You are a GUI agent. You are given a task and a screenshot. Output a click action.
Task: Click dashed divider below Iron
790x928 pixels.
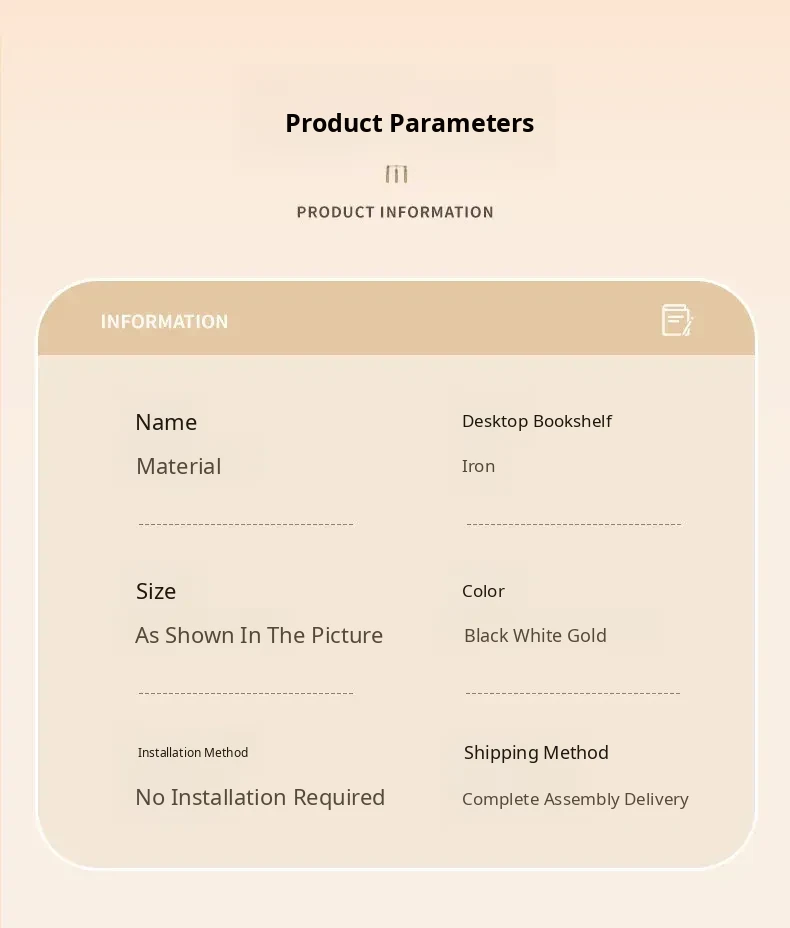click(x=573, y=524)
